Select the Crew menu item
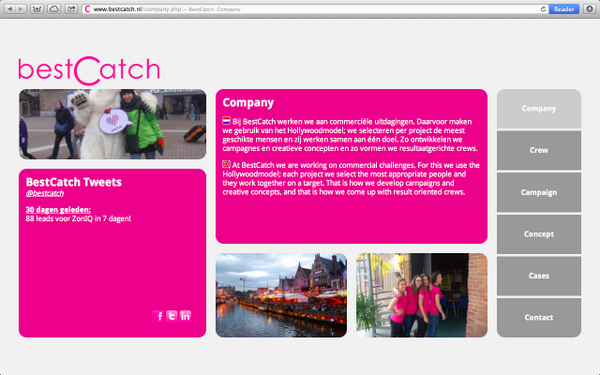Viewport: 600px width, 375px height. coord(539,150)
